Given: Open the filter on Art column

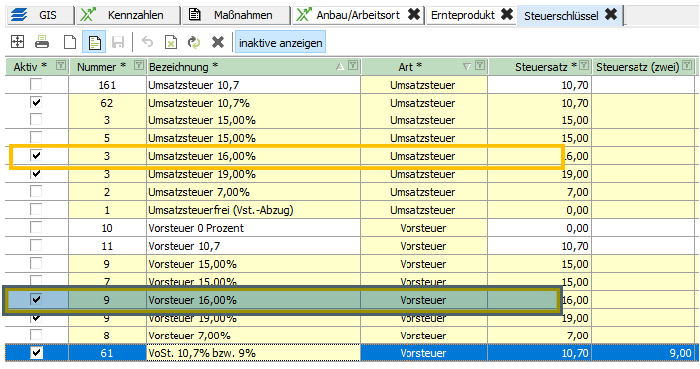Looking at the screenshot, I should [480, 66].
